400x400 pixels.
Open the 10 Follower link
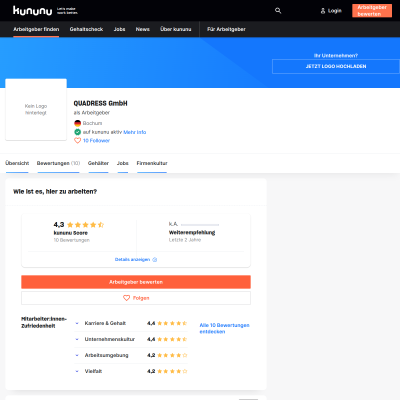[96, 141]
